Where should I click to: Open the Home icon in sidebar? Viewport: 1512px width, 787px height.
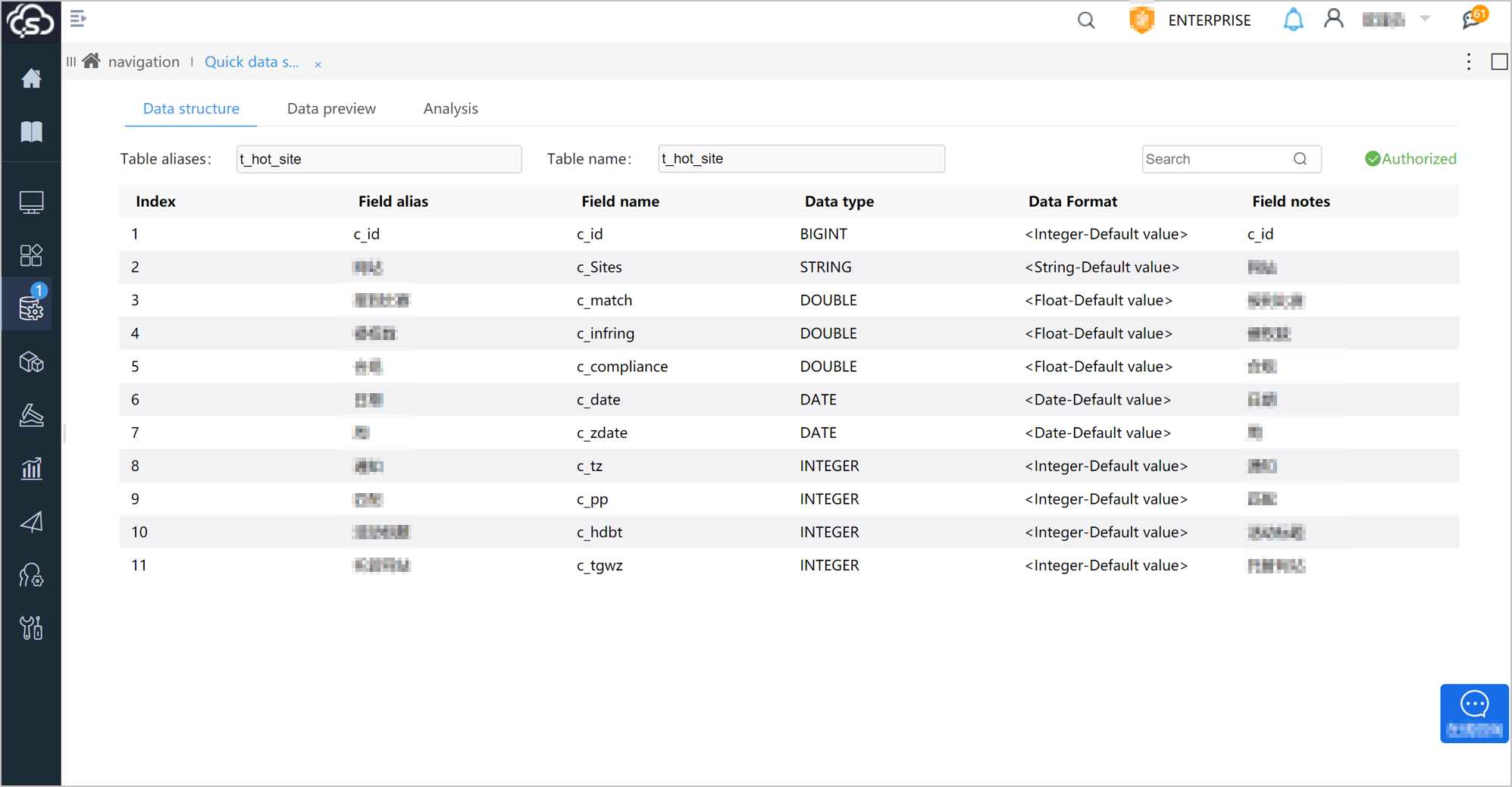point(31,78)
